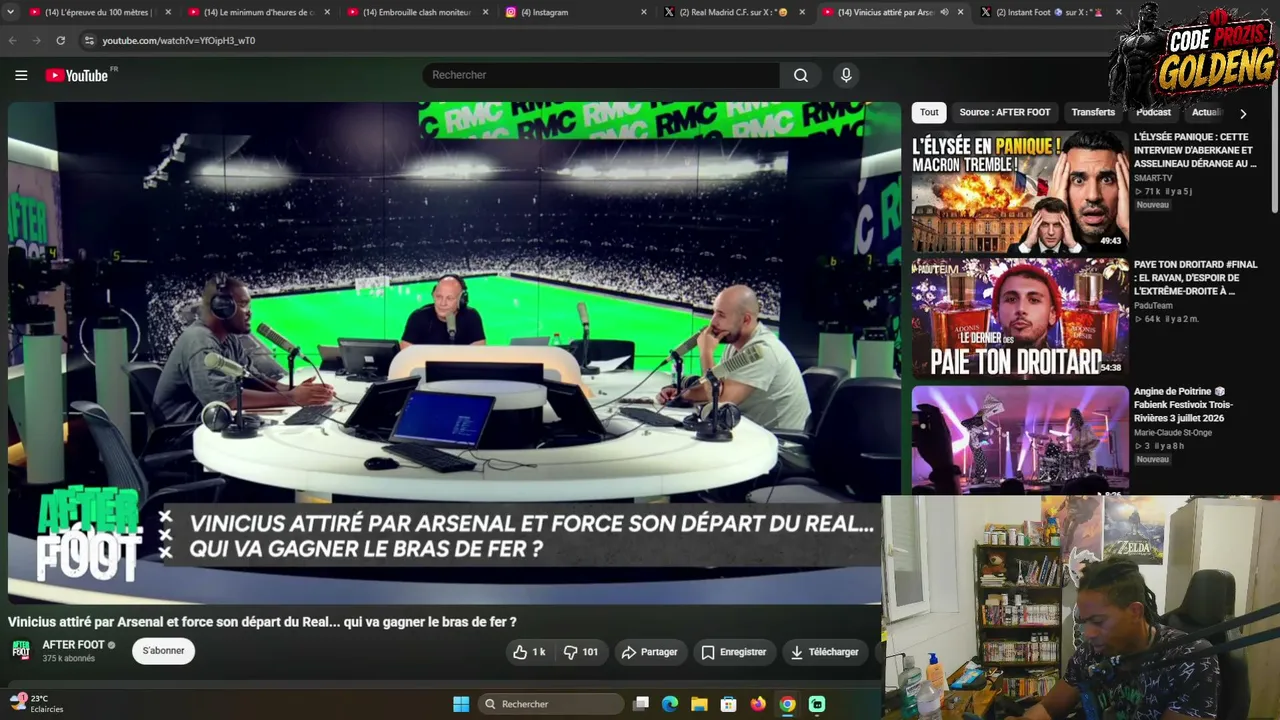Open title Angine de Poitrine Fabienk Festivoix
Image resolution: width=1280 pixels, height=720 pixels.
coord(1184,405)
